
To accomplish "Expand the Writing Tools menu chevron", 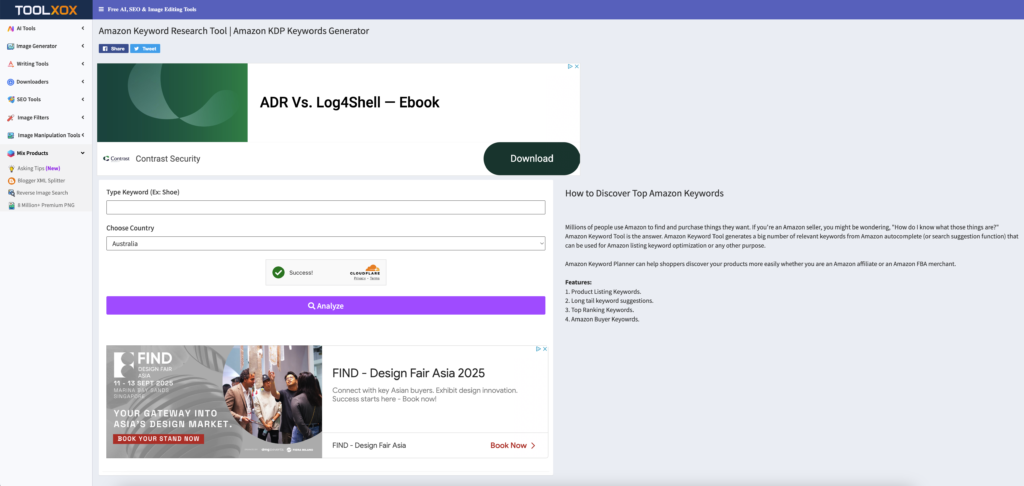I will pos(83,64).
